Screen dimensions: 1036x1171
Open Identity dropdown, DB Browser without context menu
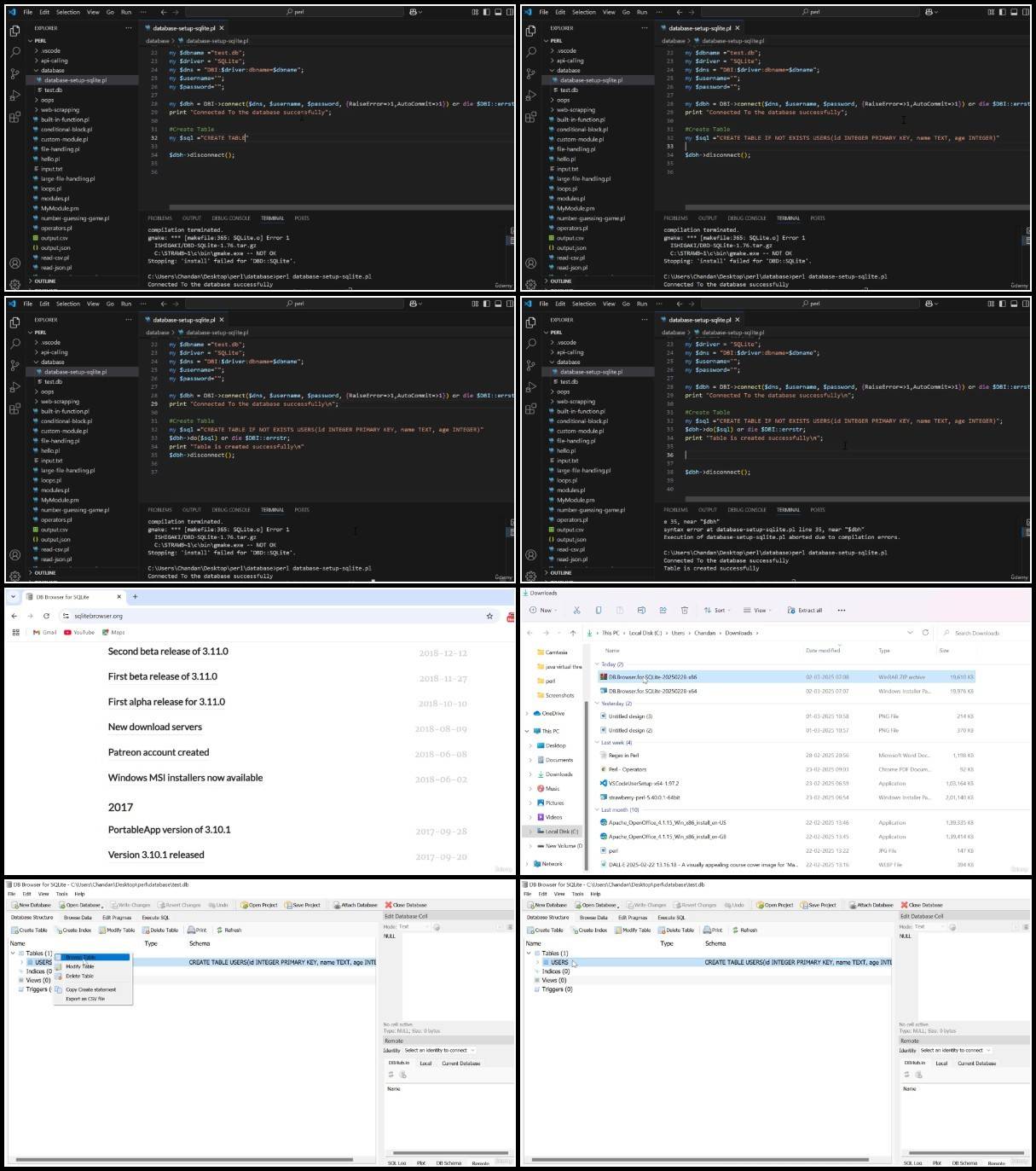pyautogui.click(x=956, y=1050)
